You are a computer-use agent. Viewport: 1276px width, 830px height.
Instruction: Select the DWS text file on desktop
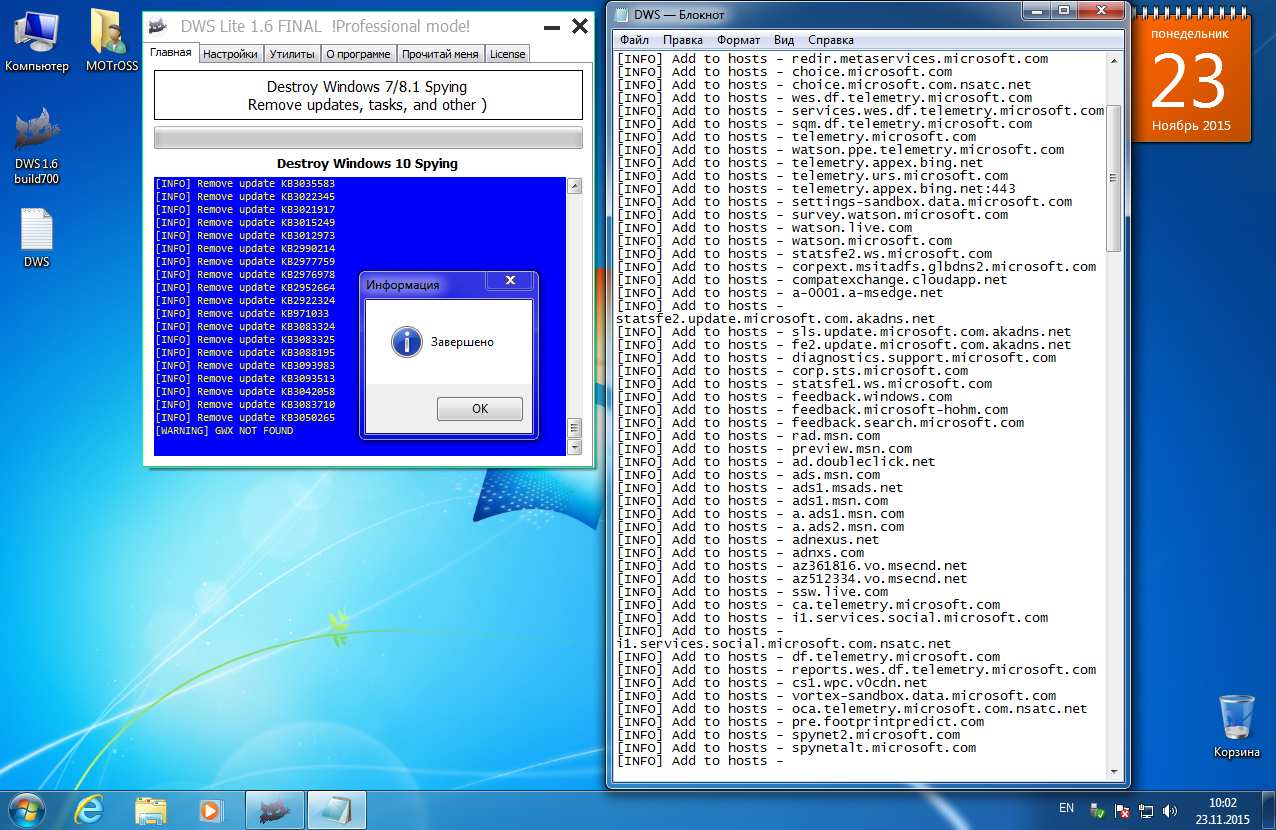37,238
